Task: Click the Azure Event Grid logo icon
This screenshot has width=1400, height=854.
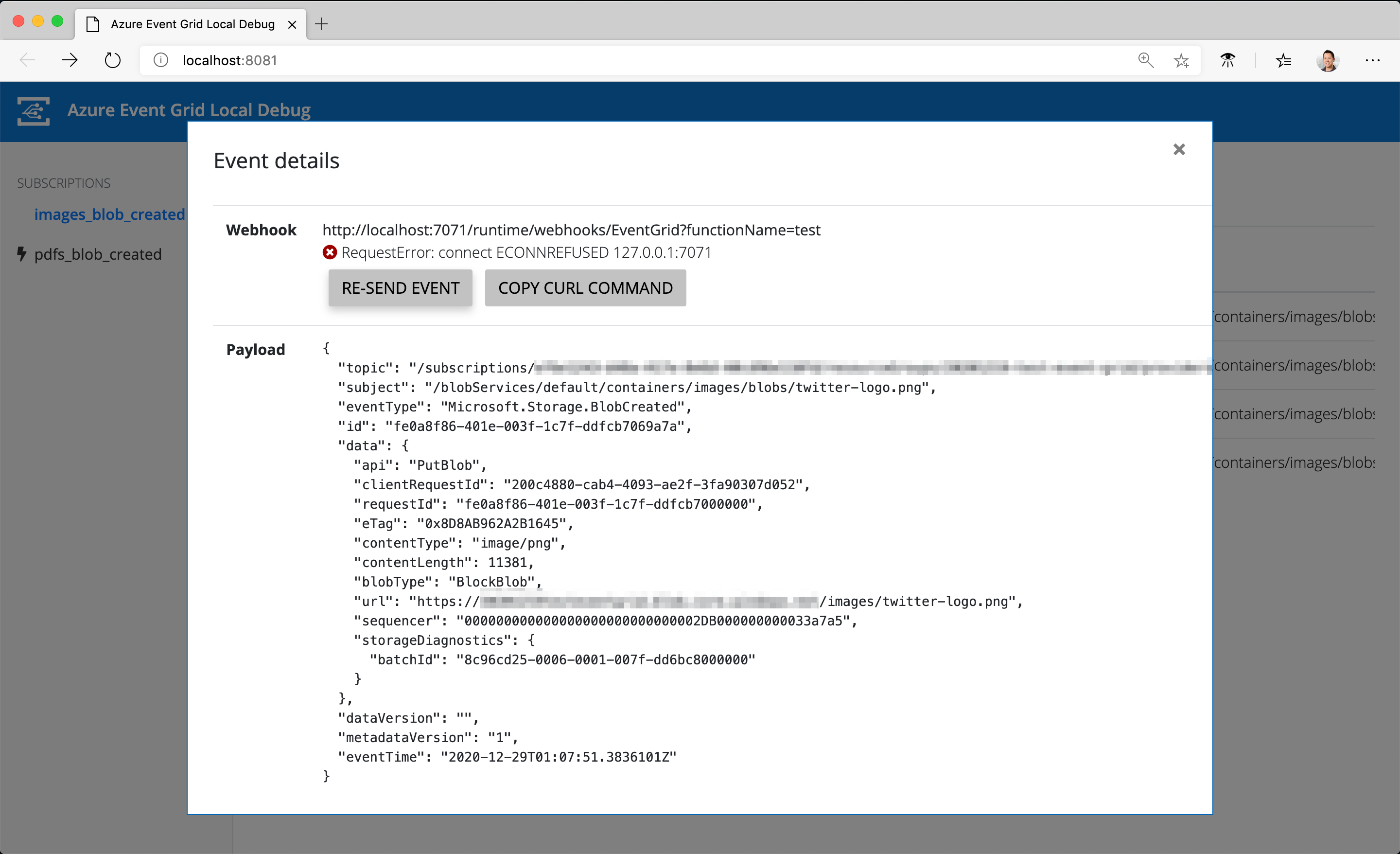Action: coord(33,110)
